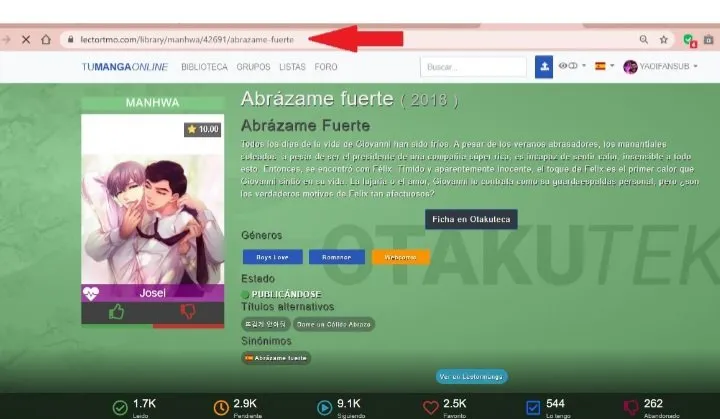
Task: Click the manhwa cover image
Action: pyautogui.click(x=152, y=218)
